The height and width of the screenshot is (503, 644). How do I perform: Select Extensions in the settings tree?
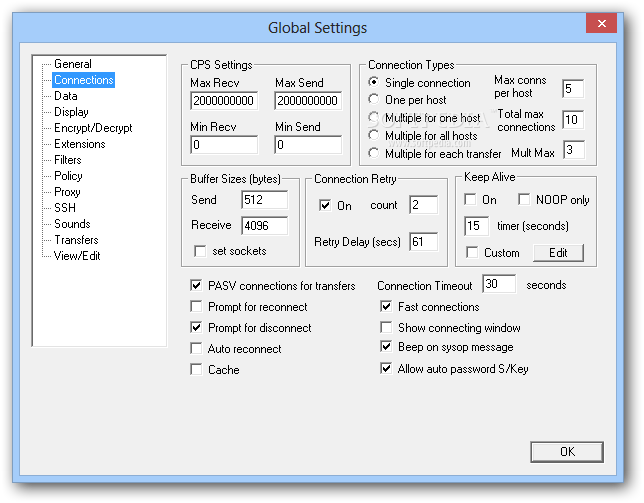(80, 144)
